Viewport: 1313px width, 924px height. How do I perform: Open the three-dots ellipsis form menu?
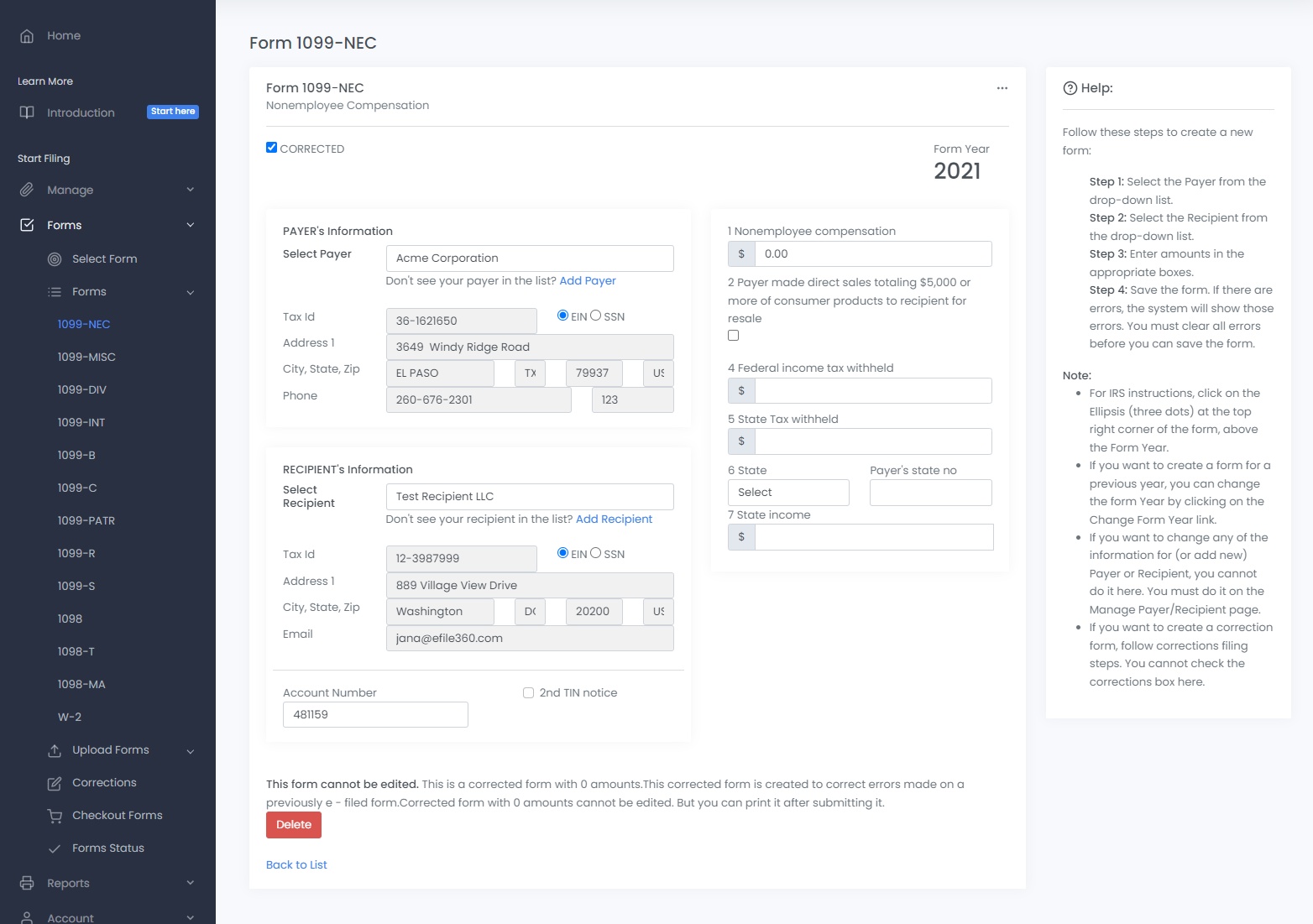pyautogui.click(x=1002, y=88)
